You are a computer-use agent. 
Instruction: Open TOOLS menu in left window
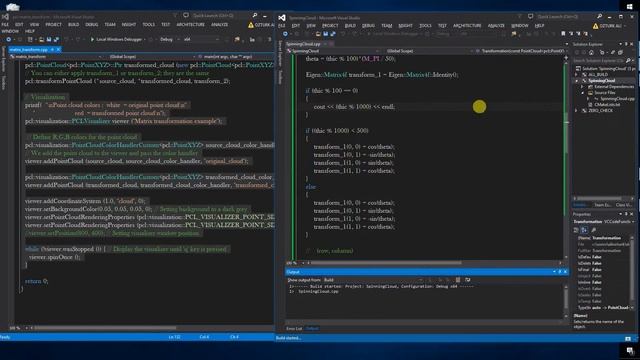pyautogui.click(x=149, y=25)
